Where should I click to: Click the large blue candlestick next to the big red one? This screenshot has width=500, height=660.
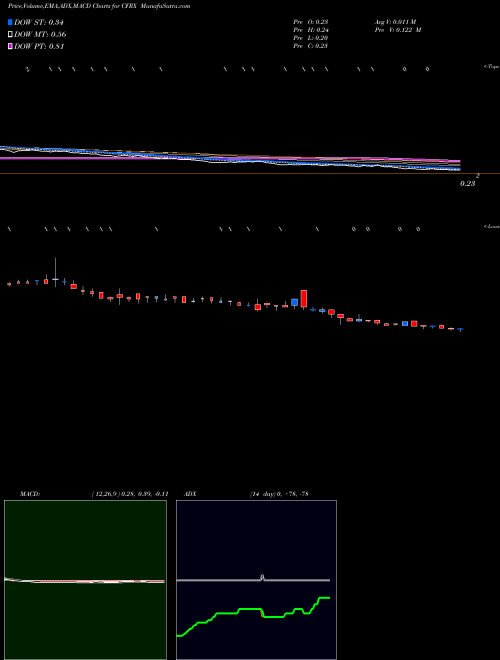[x=295, y=302]
